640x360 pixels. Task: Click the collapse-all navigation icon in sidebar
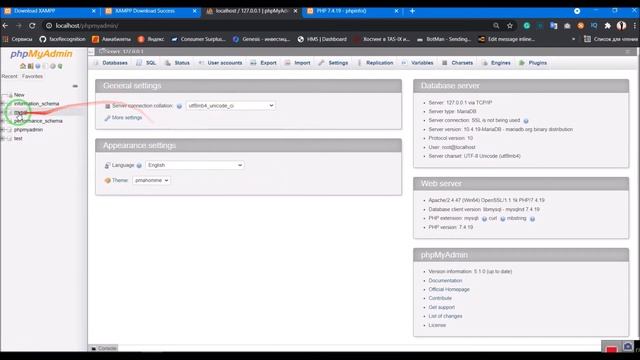click(75, 86)
